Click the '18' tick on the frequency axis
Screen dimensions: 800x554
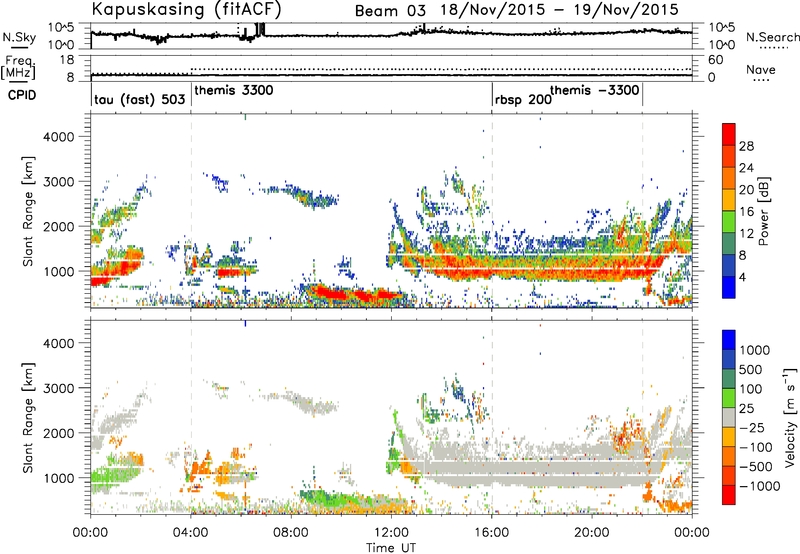point(67,60)
